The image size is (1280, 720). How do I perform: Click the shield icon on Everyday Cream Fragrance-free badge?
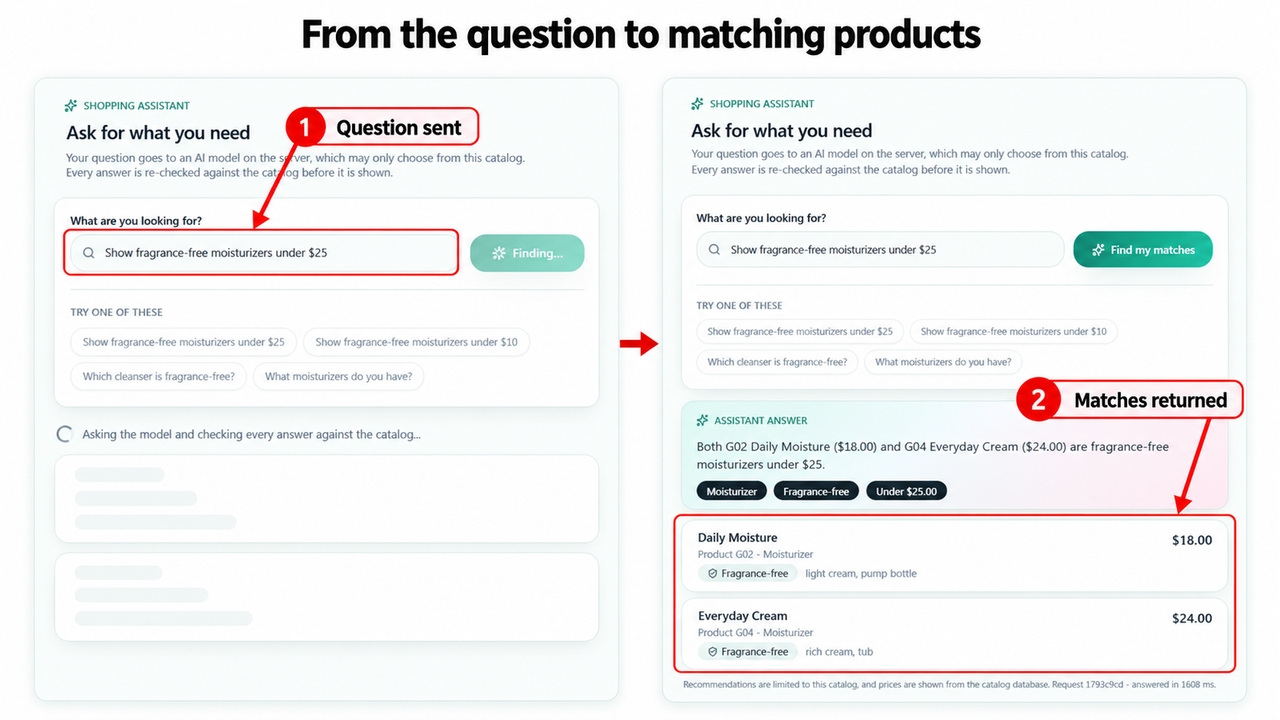[x=713, y=652]
